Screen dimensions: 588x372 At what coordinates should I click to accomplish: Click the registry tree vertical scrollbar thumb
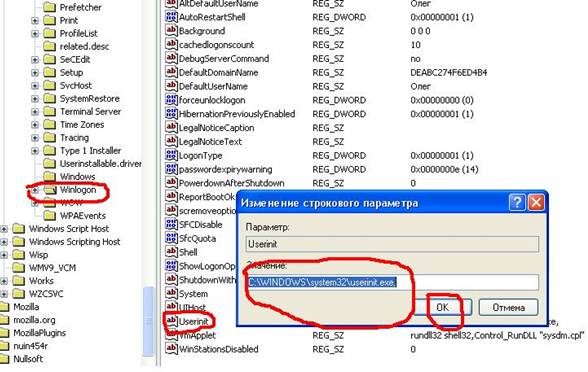click(148, 321)
